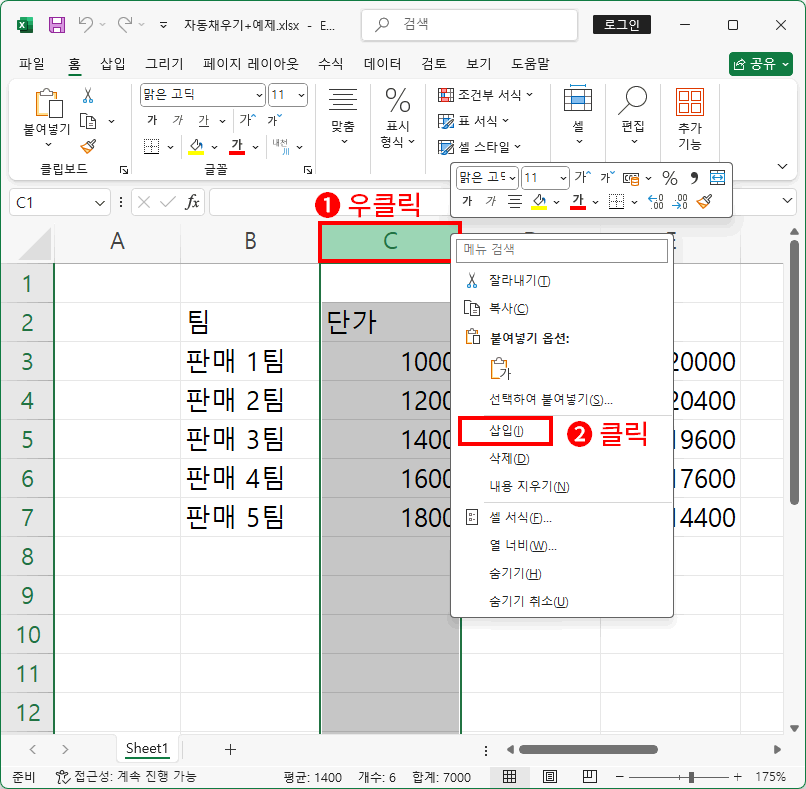Click the 로그인 sign-in button
Viewport: 806px width, 789px height.
click(x=621, y=24)
